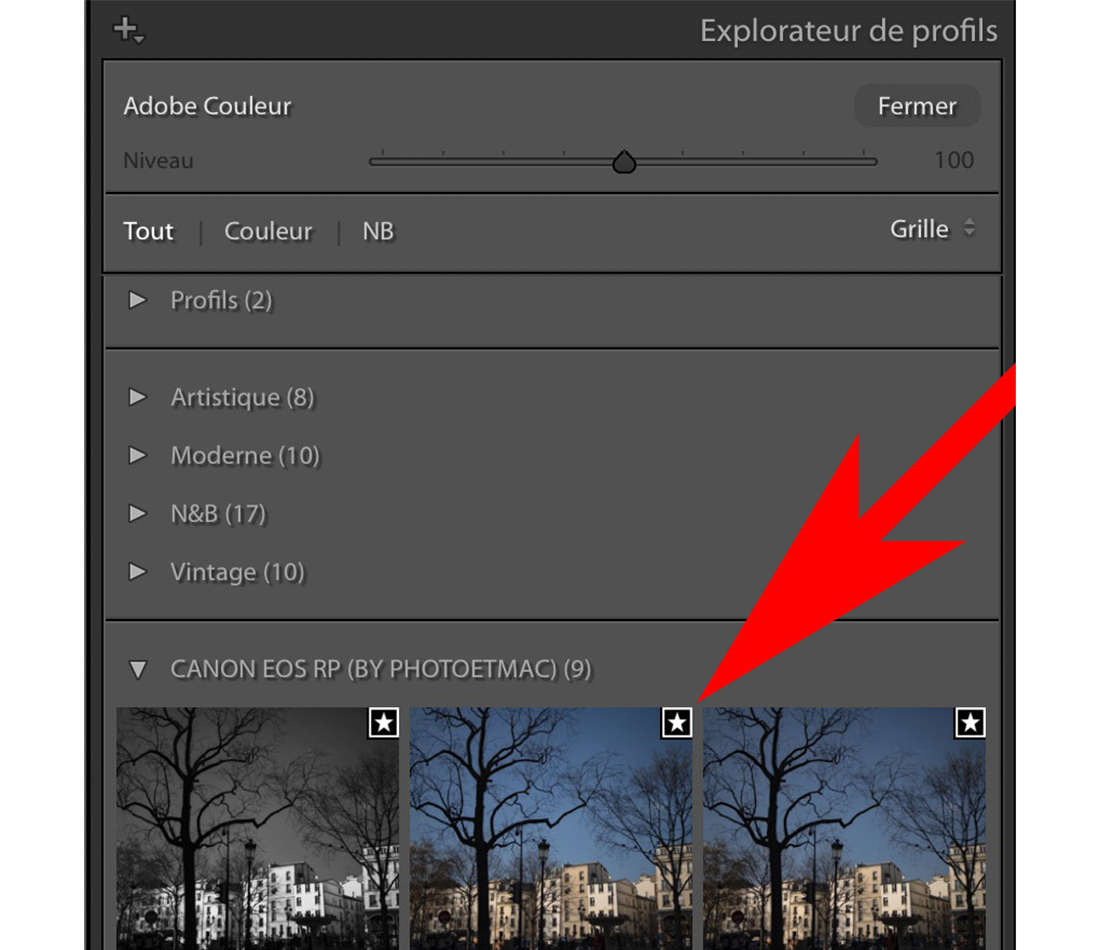Toggle favorite star on right profile thumbnail
The width and height of the screenshot is (1100, 950).
tap(970, 722)
